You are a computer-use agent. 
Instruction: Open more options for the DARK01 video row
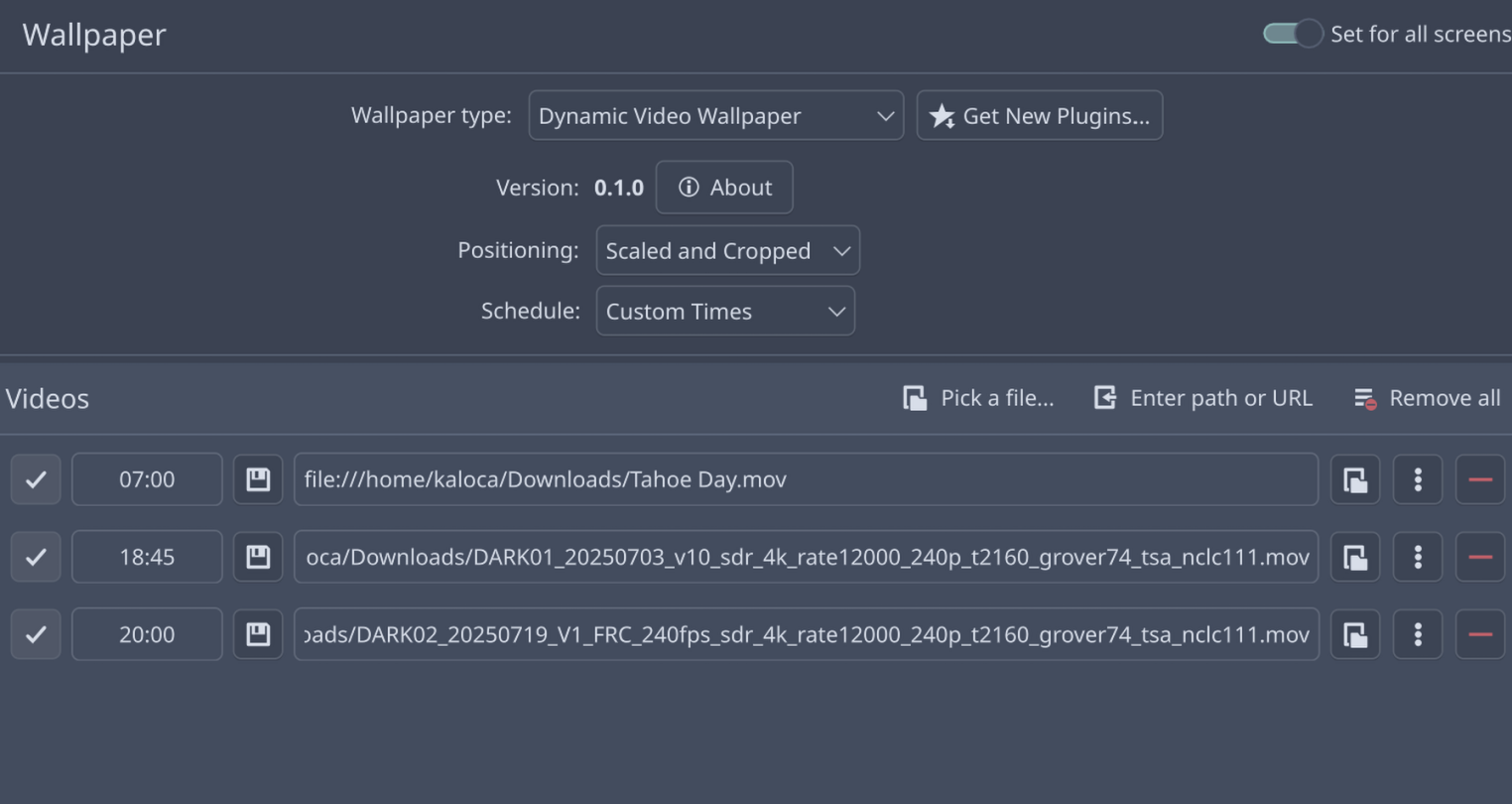point(1418,557)
